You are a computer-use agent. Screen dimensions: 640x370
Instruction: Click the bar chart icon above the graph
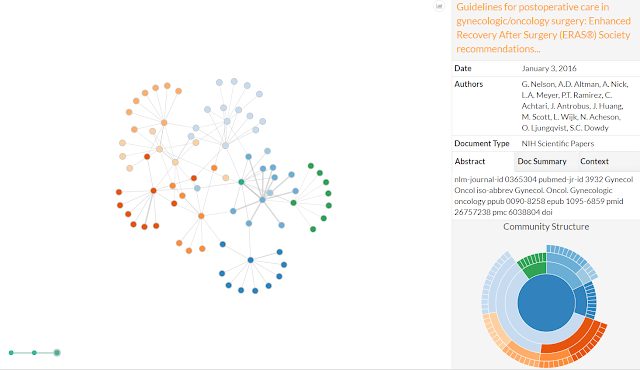pyautogui.click(x=439, y=6)
